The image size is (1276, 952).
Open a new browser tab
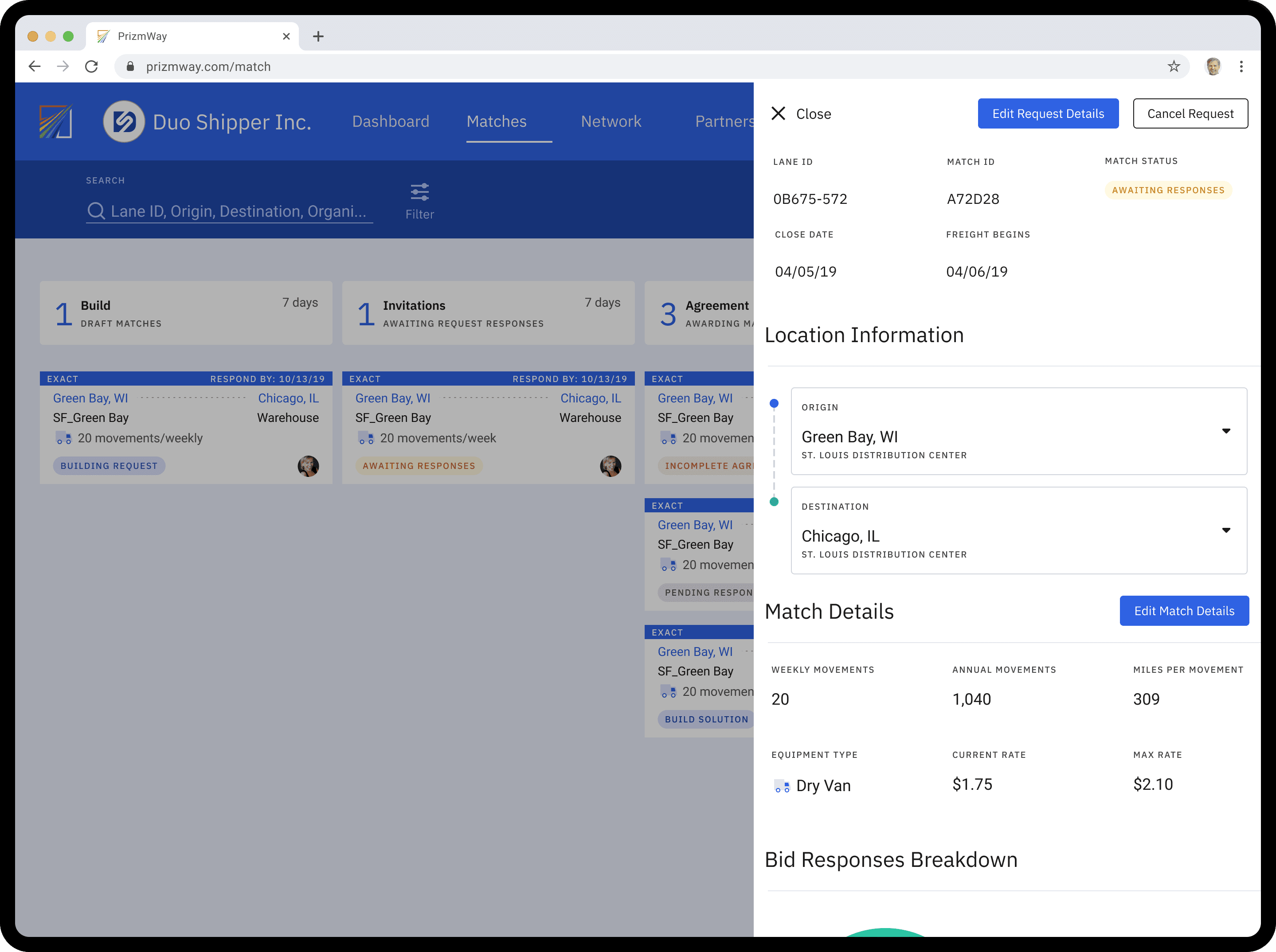tap(318, 36)
